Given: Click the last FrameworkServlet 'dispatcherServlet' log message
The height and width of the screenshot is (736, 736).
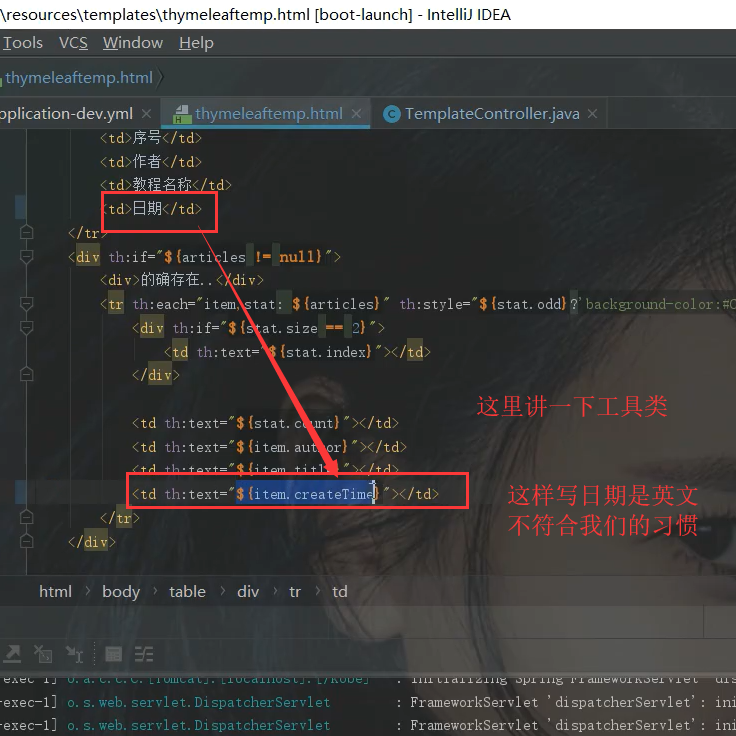Looking at the screenshot, I should (573, 725).
